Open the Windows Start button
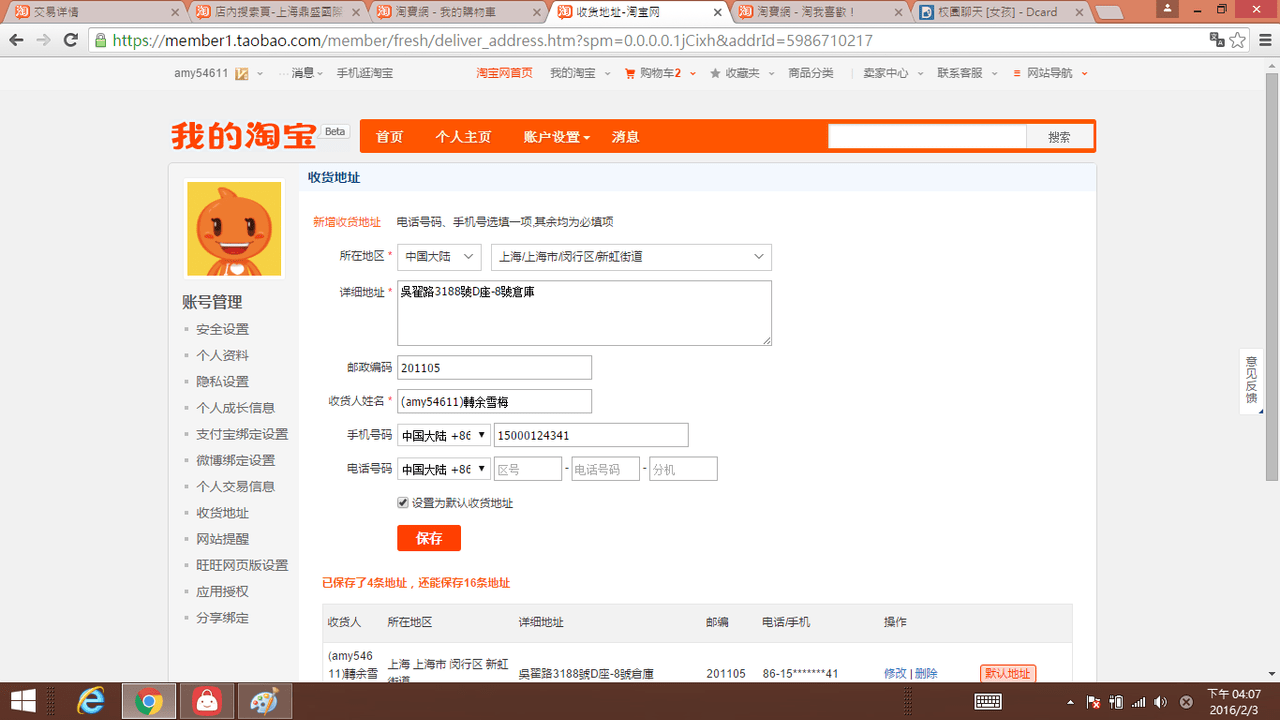The height and width of the screenshot is (720, 1280). 23,701
